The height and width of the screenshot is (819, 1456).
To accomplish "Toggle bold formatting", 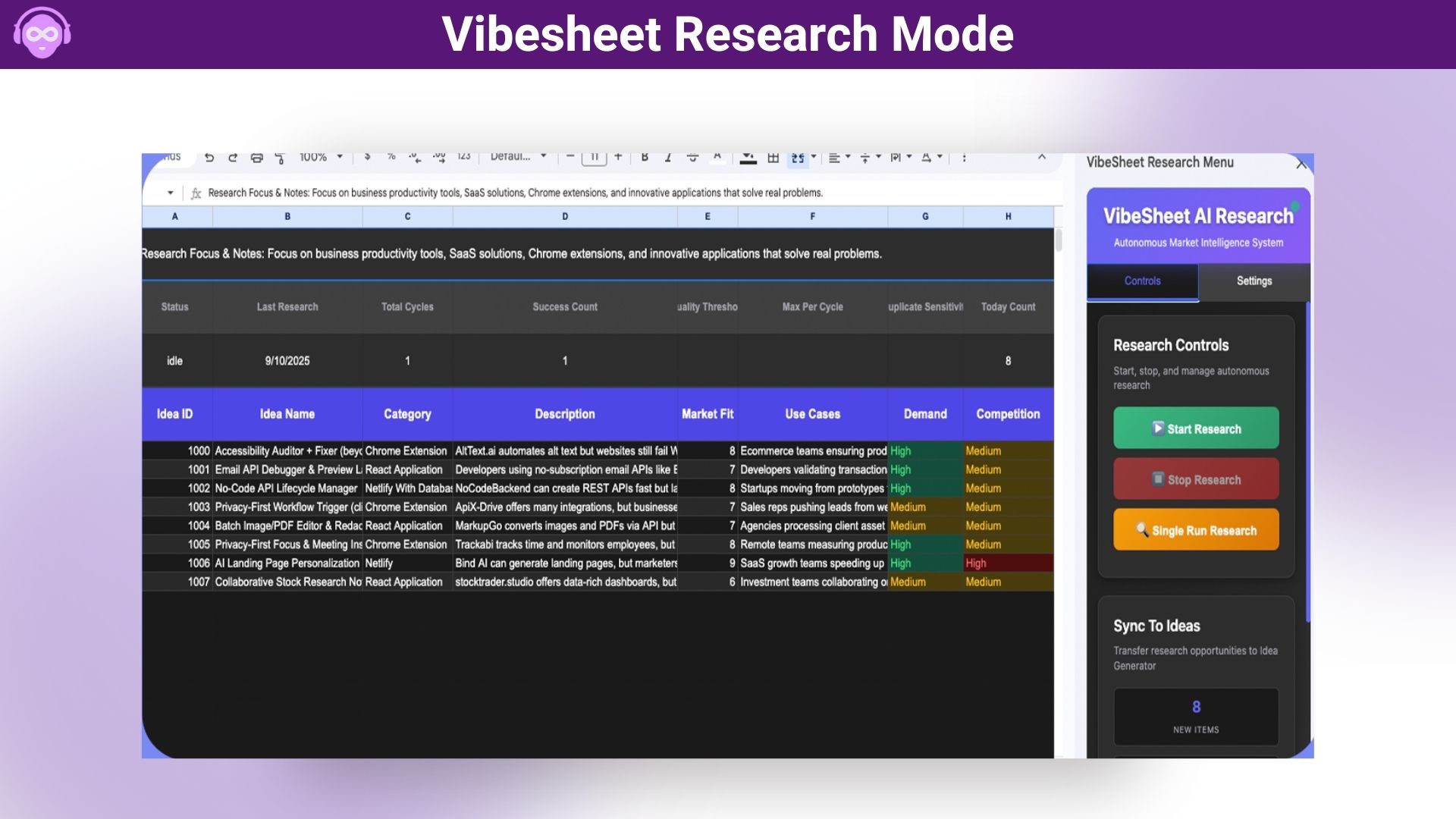I will 644,157.
